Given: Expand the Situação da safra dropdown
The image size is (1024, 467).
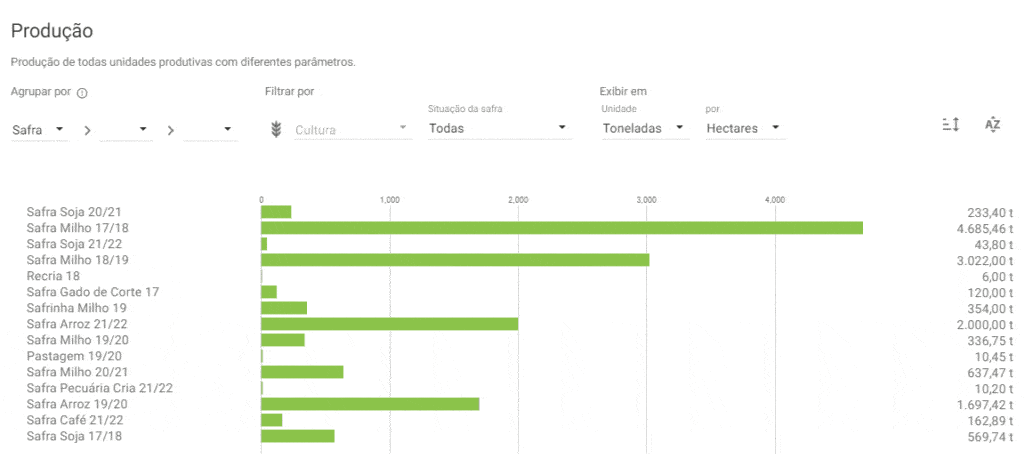Looking at the screenshot, I should (x=498, y=128).
